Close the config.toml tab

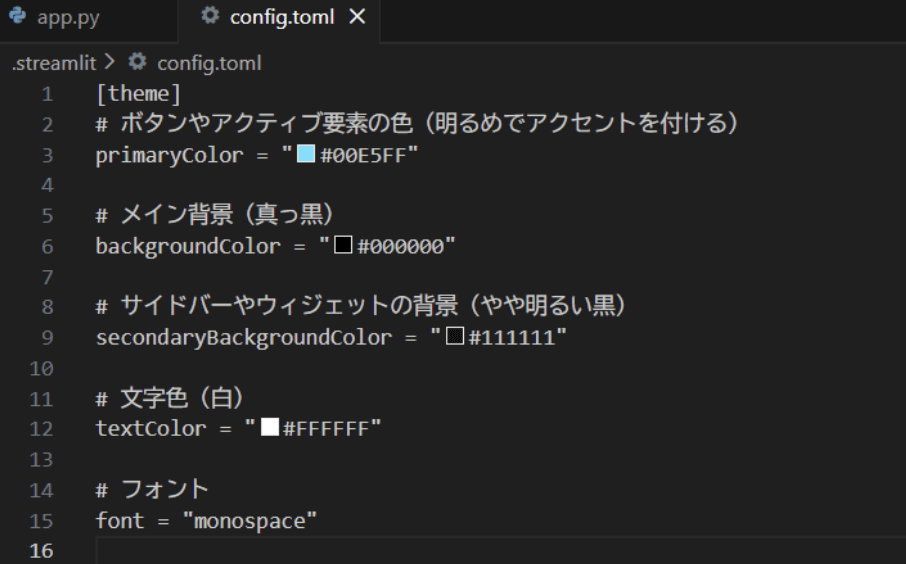[x=358, y=17]
